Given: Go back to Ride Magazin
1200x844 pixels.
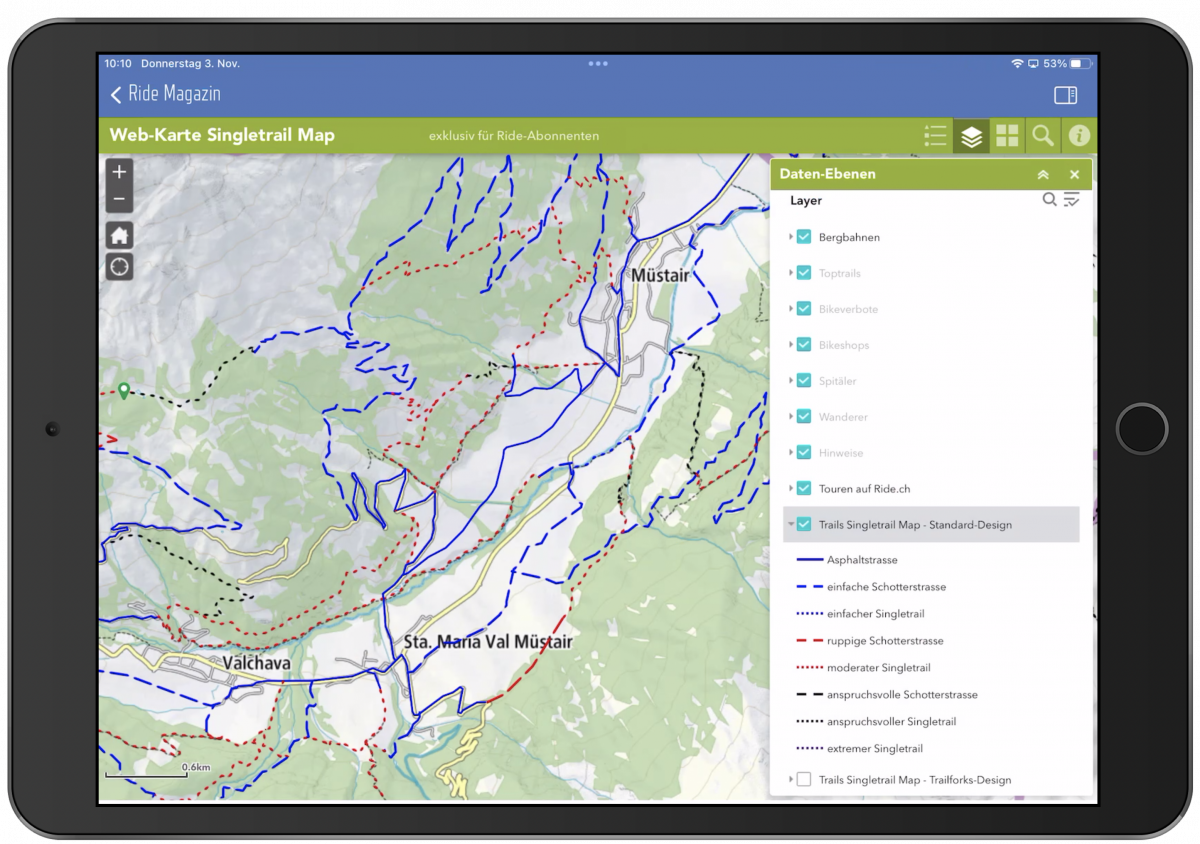Looking at the screenshot, I should [165, 94].
